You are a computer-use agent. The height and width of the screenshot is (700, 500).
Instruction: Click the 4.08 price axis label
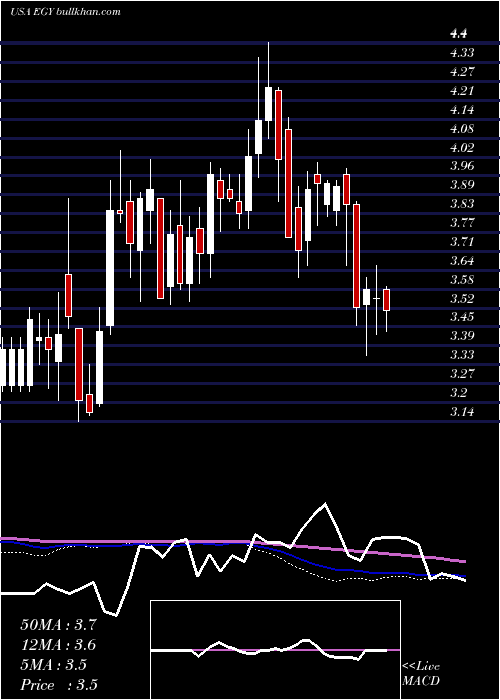462,129
